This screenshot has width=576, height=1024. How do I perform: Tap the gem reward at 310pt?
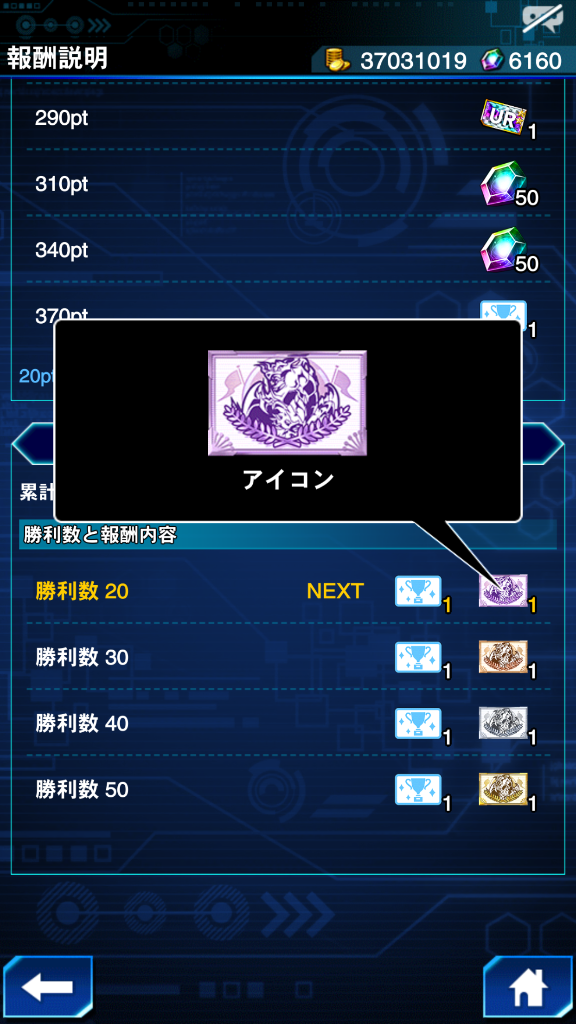point(503,184)
